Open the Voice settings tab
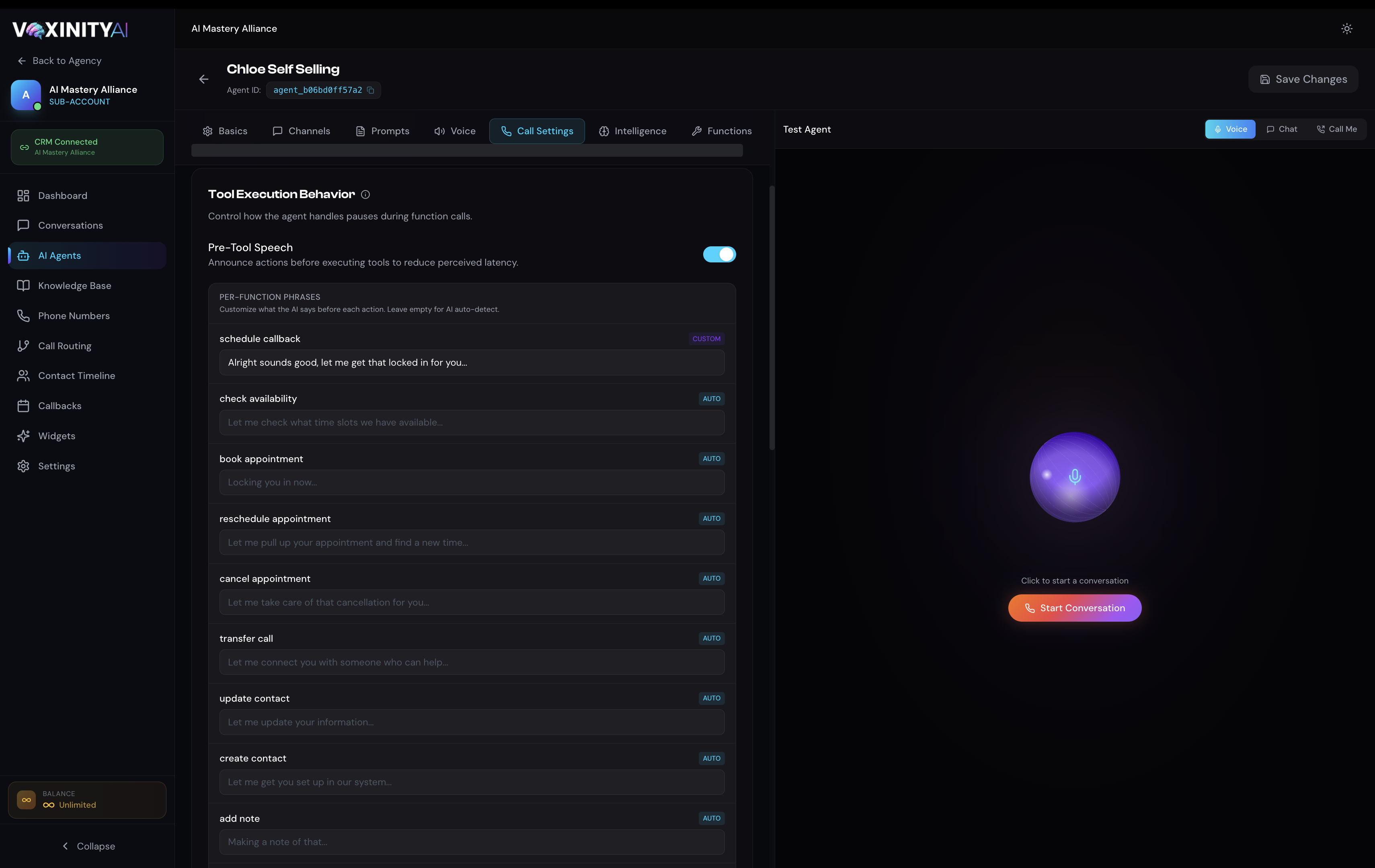 point(455,131)
